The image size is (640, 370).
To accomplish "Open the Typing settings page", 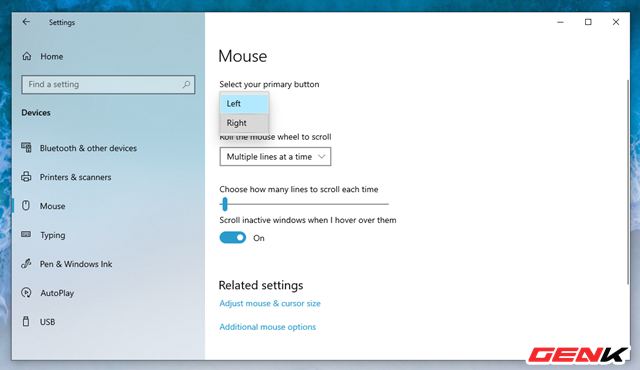I will coord(53,235).
